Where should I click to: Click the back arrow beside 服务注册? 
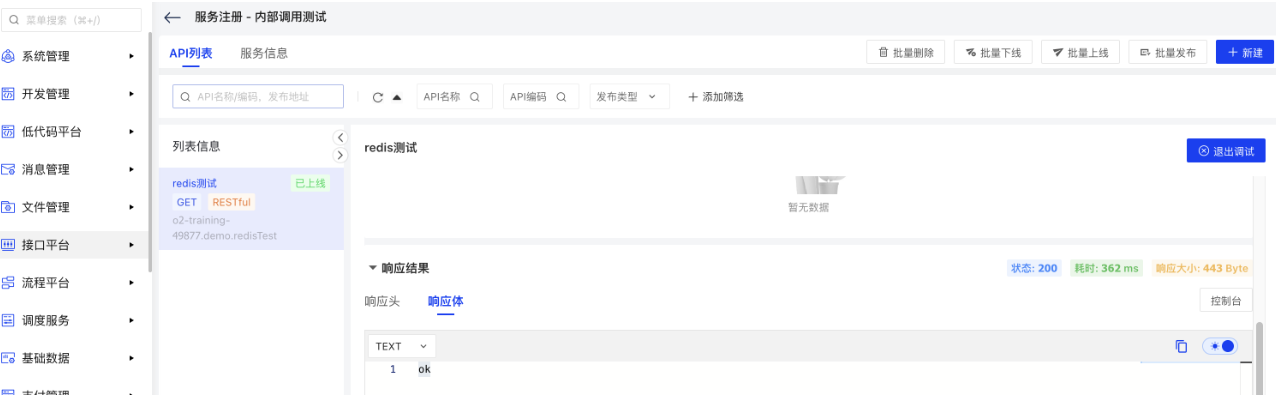pos(172,17)
